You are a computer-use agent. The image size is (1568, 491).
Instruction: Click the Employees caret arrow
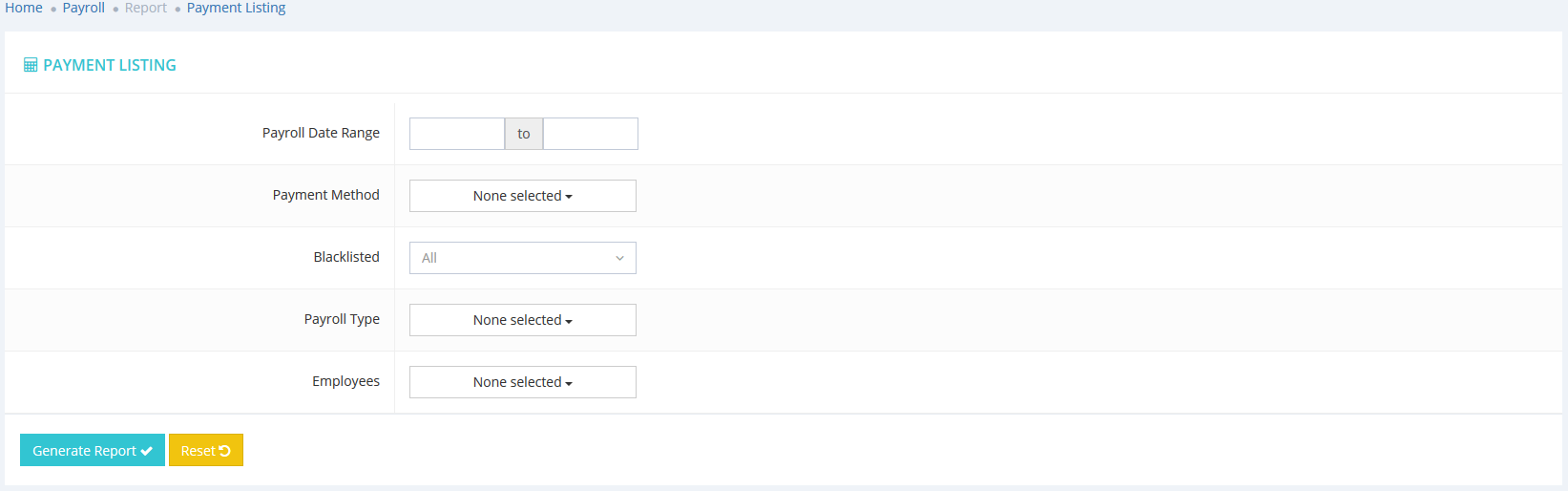tap(569, 383)
